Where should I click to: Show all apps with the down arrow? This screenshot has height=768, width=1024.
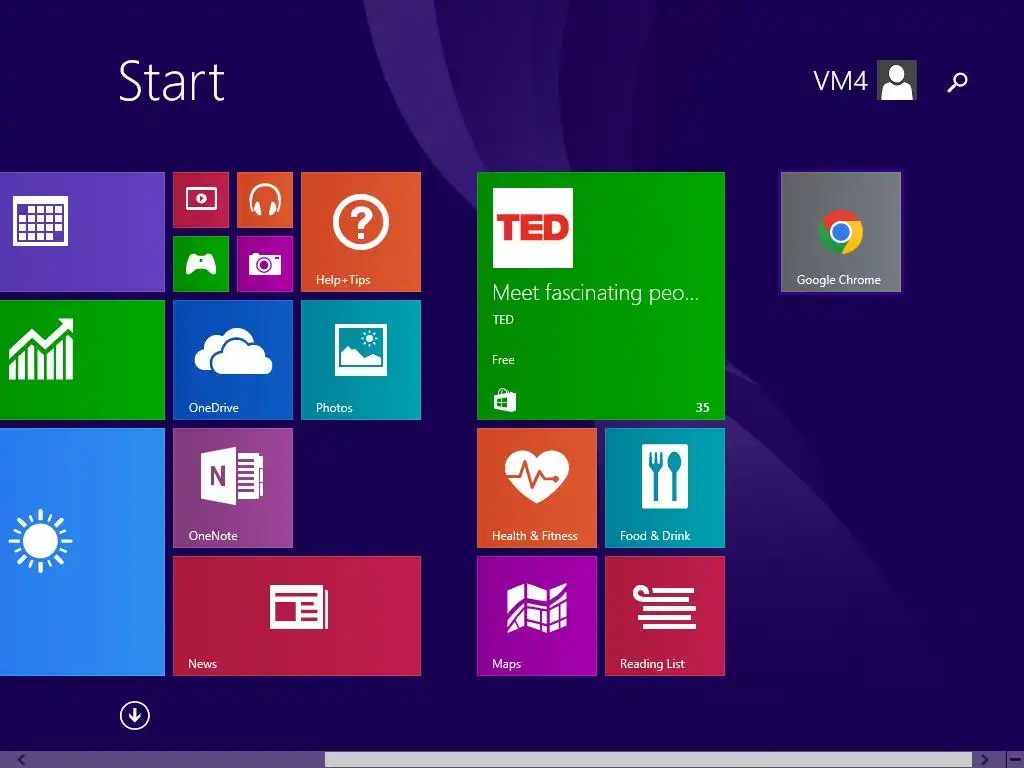(x=135, y=715)
